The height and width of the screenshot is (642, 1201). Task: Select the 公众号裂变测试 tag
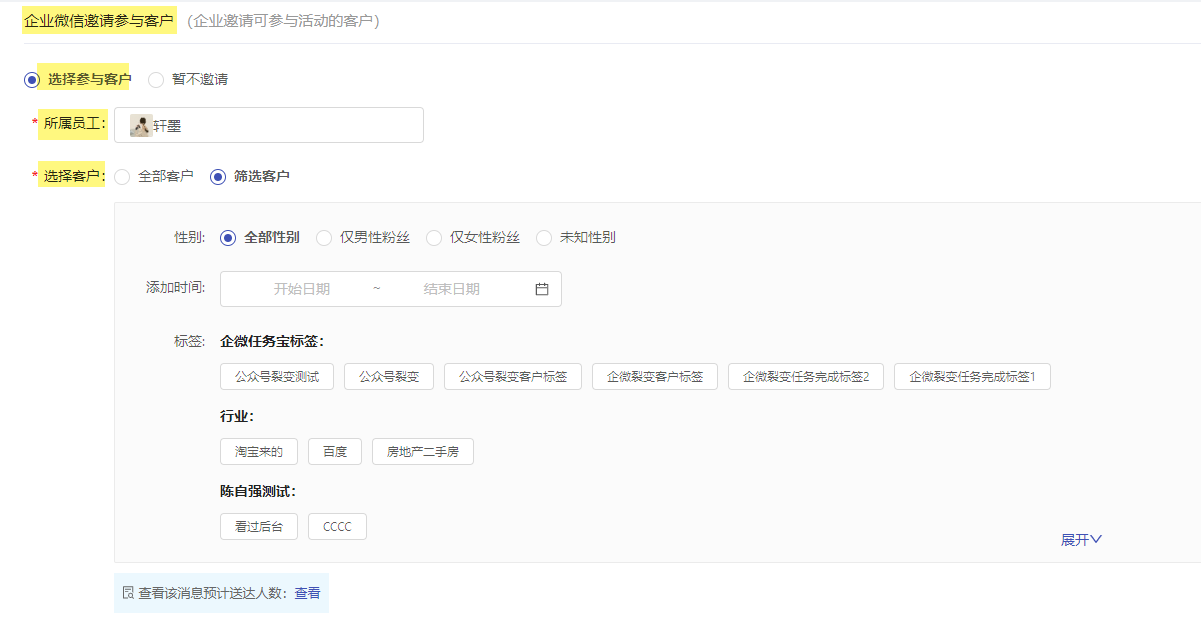click(x=277, y=377)
